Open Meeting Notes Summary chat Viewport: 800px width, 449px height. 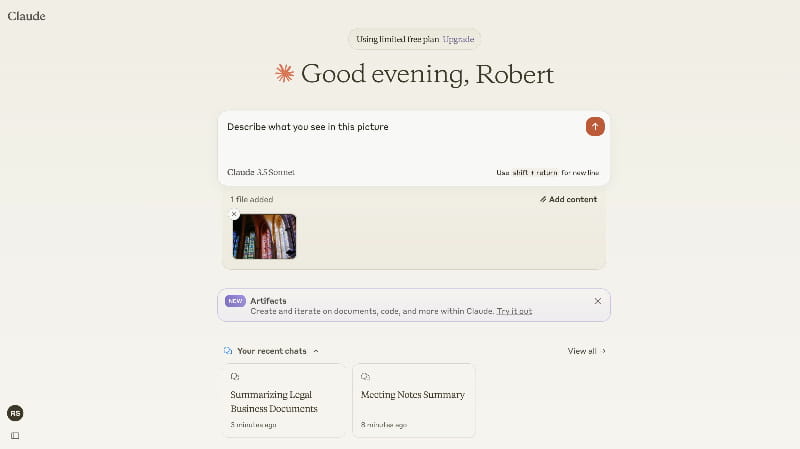click(414, 400)
